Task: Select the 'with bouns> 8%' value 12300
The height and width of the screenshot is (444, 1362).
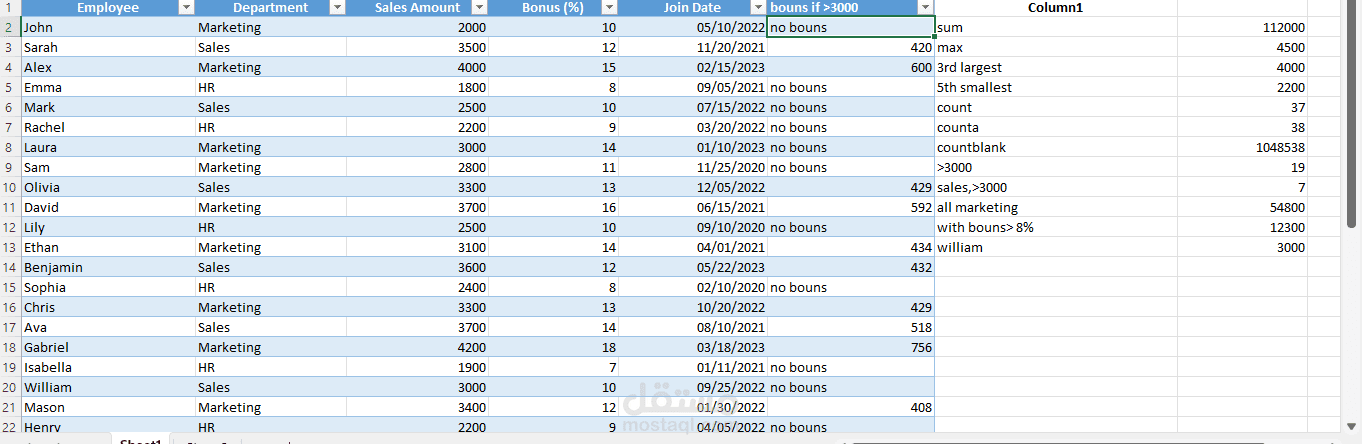Action: 1242,227
